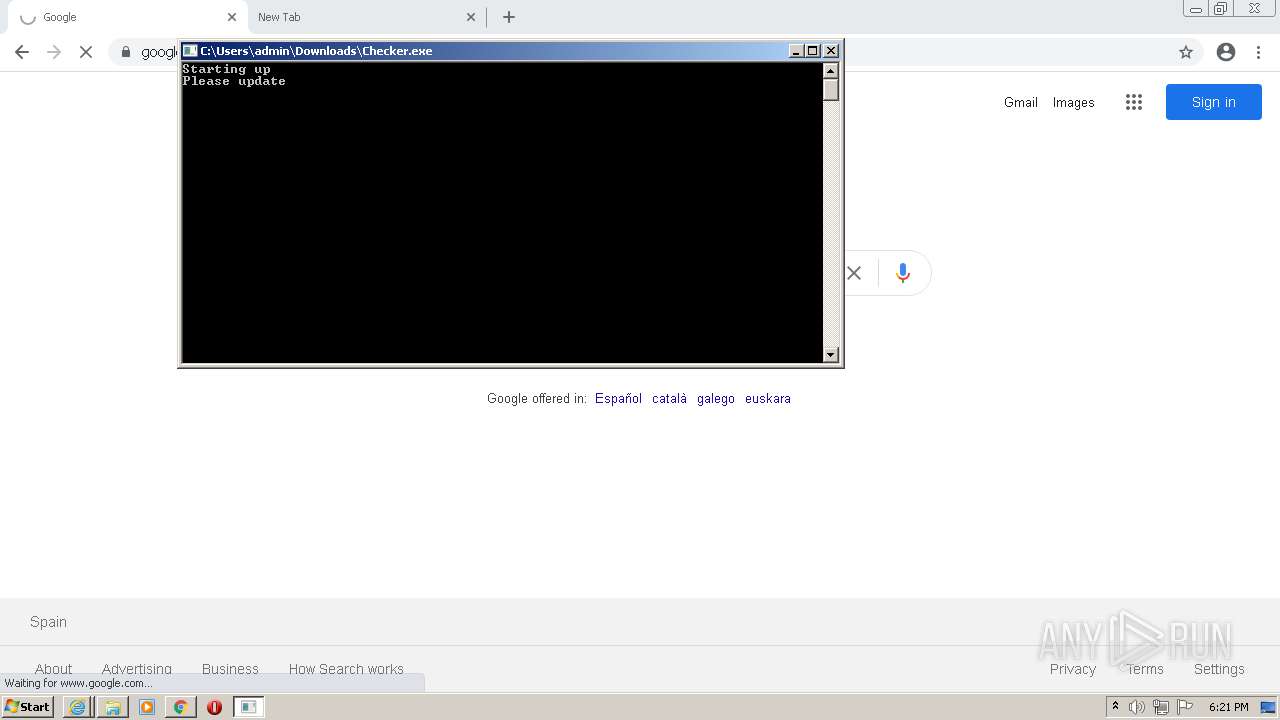This screenshot has height=720, width=1280.
Task: Open the volume speaker tray icon
Action: [1137, 707]
